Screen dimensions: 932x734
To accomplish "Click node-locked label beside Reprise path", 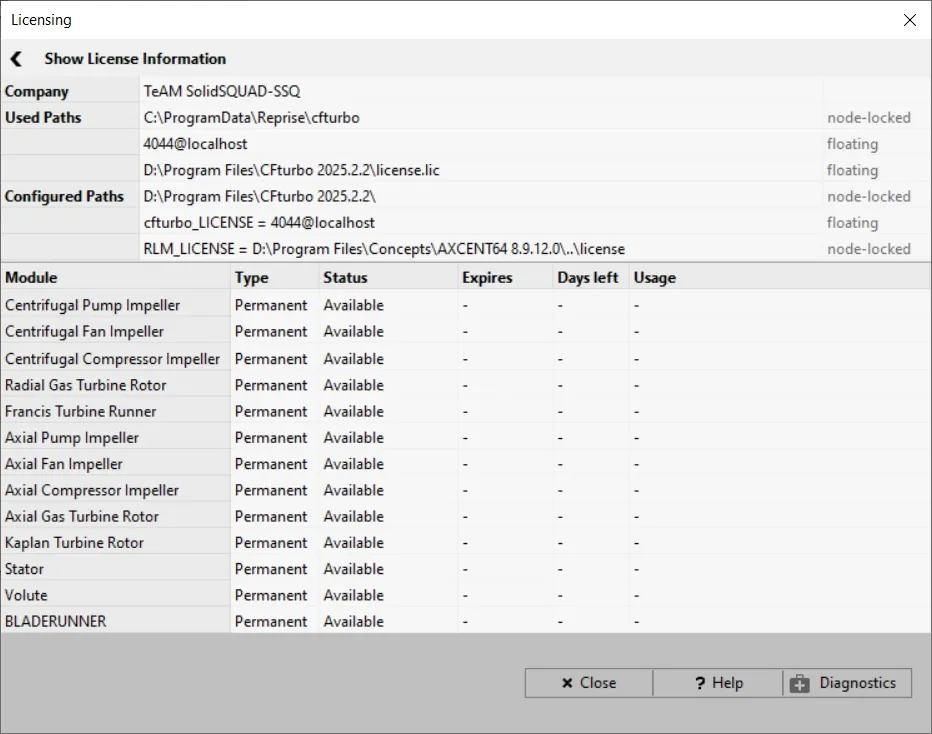I will pyautogui.click(x=869, y=118).
